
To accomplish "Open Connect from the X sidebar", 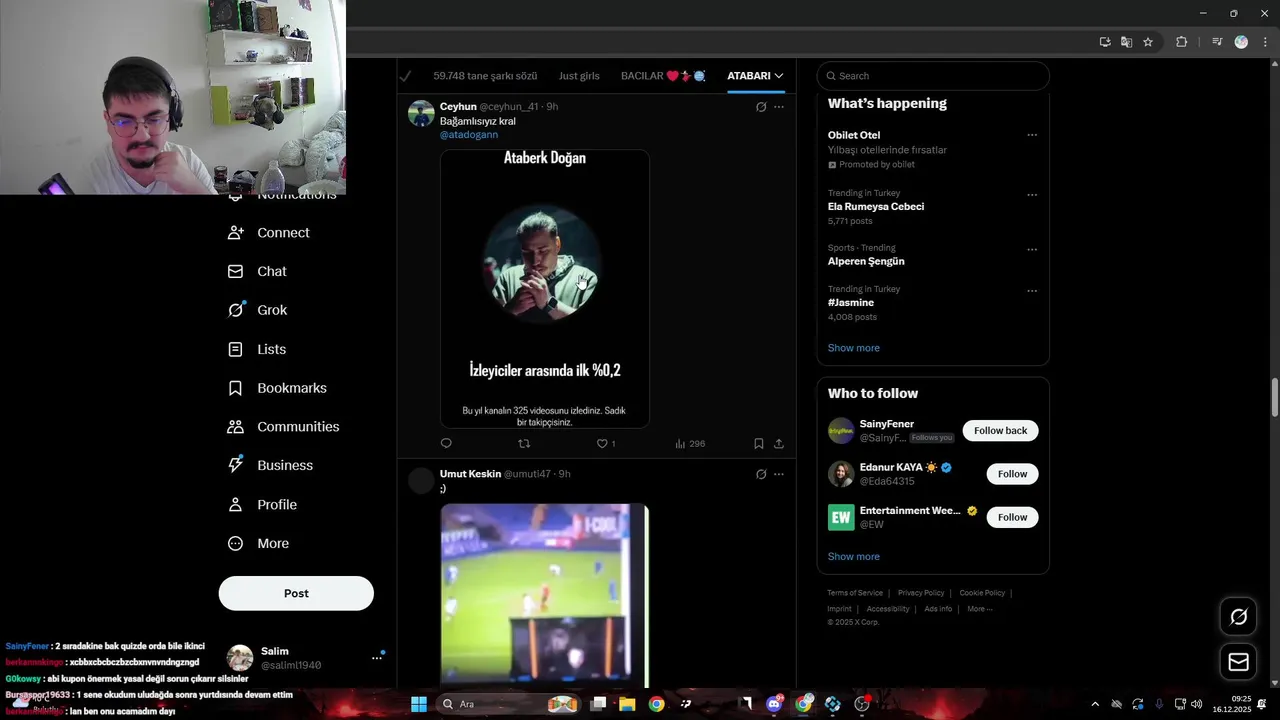I will (x=269, y=232).
